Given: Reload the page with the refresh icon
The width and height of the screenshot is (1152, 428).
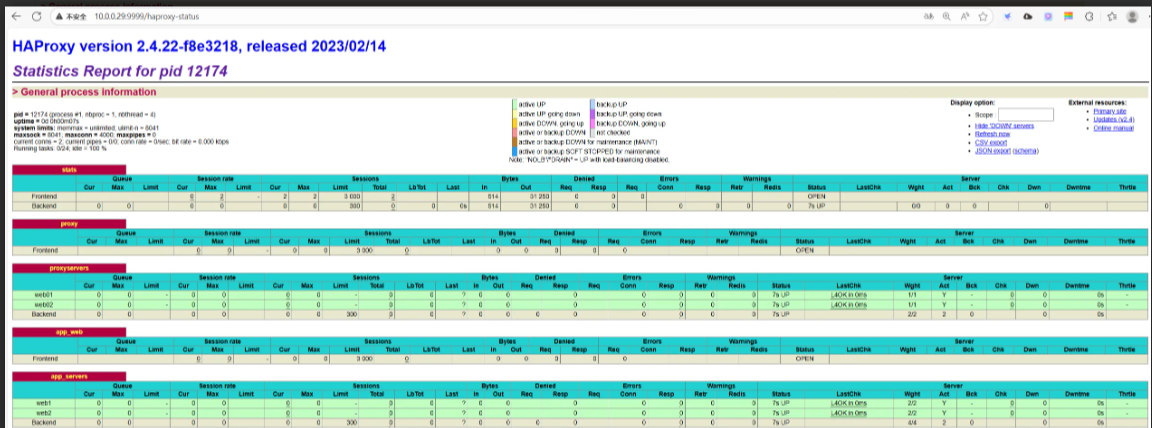Looking at the screenshot, I should pyautogui.click(x=37, y=16).
